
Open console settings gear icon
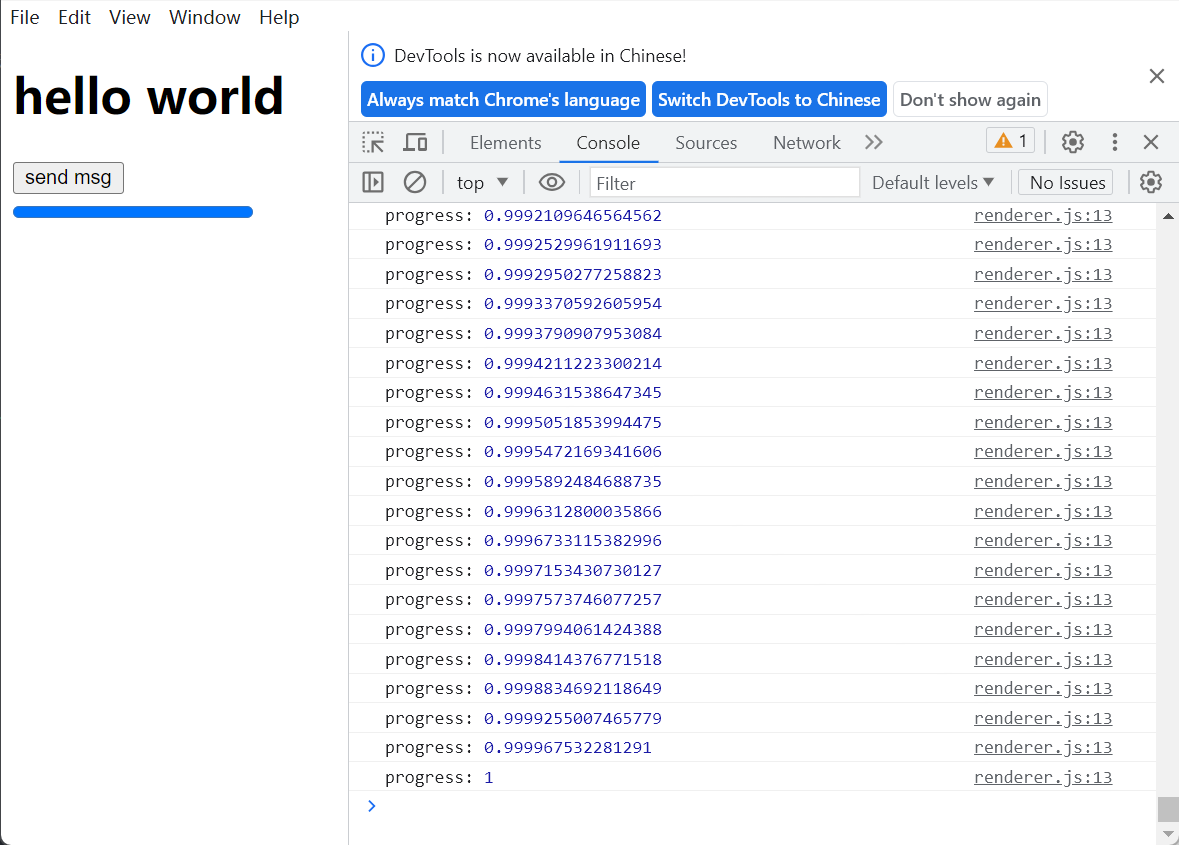pos(1150,182)
